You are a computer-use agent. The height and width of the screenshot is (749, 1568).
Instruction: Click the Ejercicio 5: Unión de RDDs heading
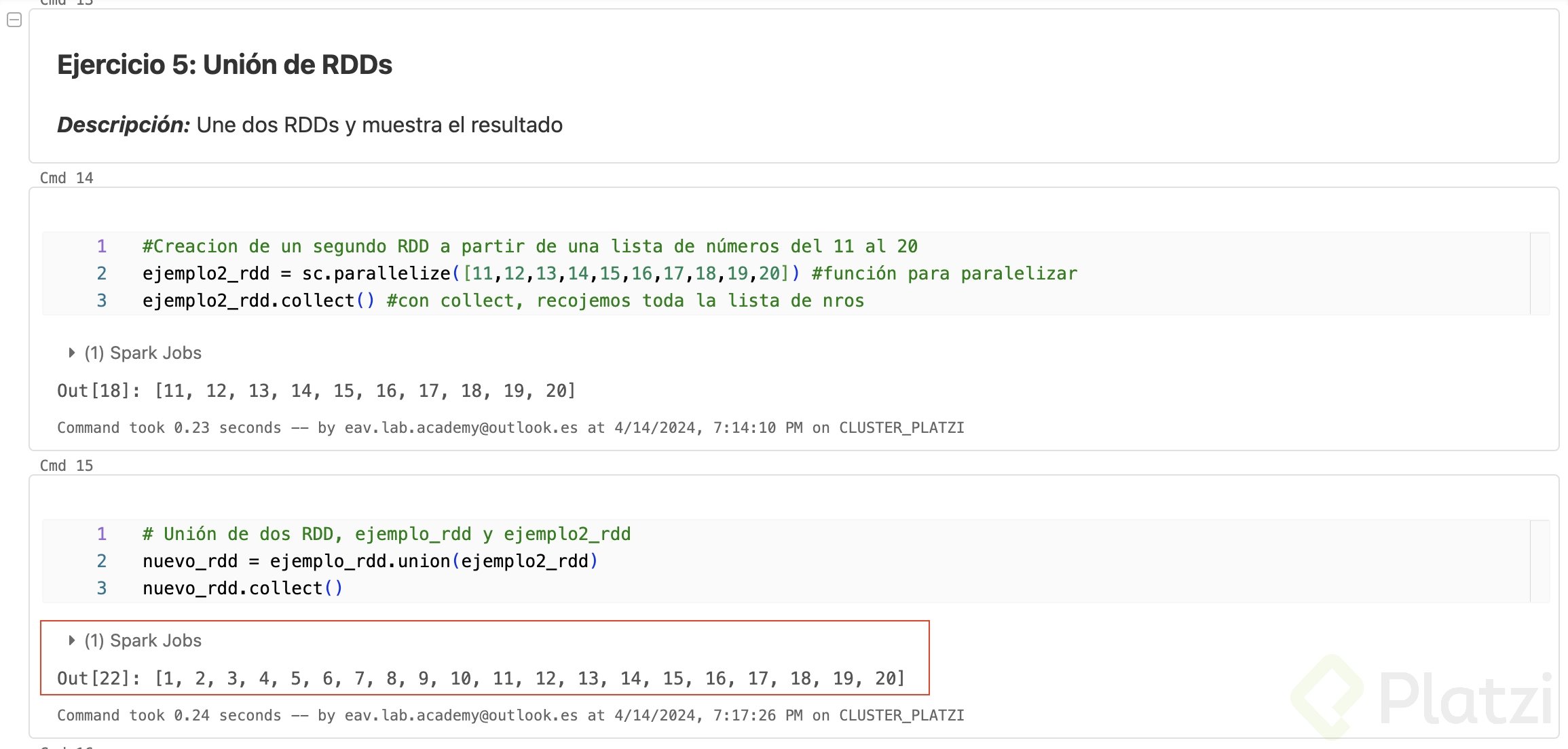coord(224,64)
